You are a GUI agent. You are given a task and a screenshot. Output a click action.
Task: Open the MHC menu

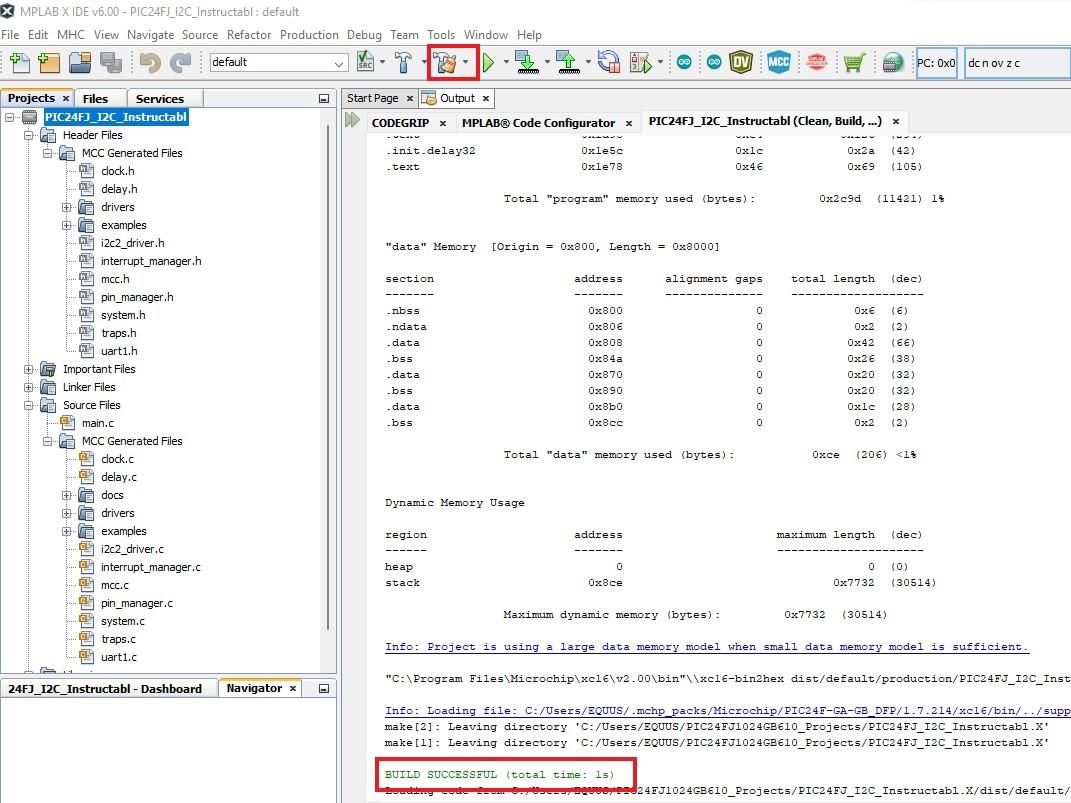pyautogui.click(x=71, y=35)
